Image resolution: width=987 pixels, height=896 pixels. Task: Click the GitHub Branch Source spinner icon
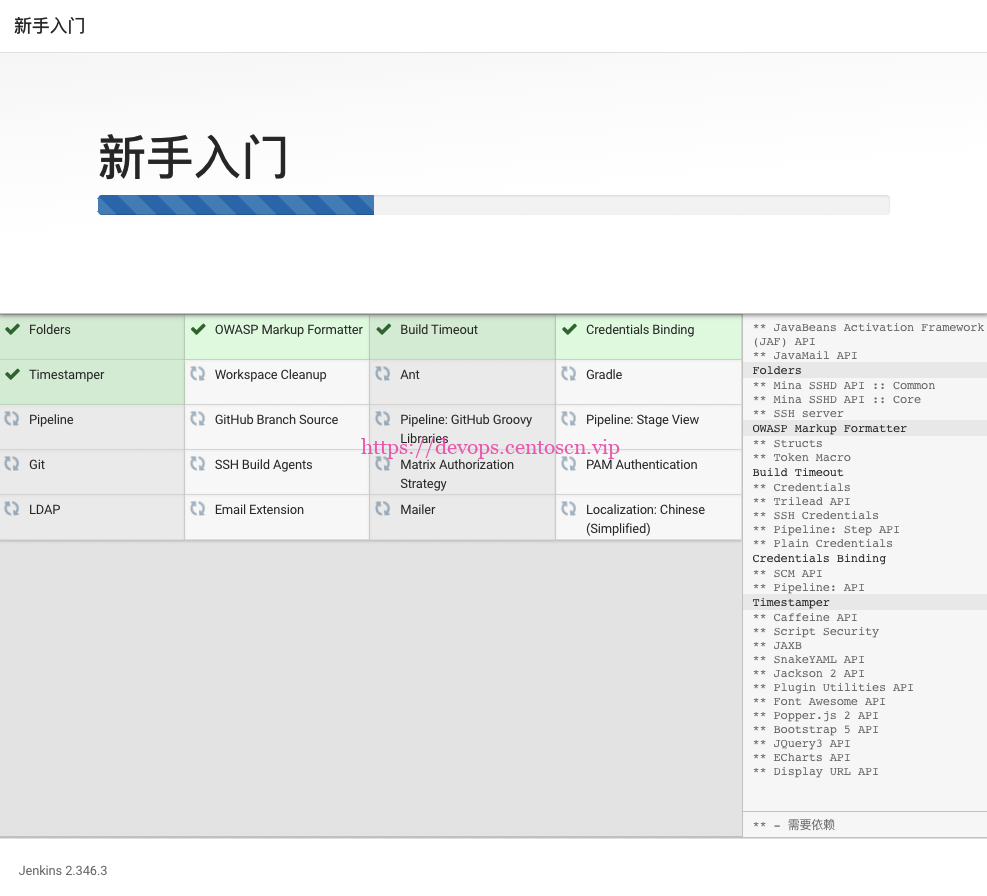point(198,420)
